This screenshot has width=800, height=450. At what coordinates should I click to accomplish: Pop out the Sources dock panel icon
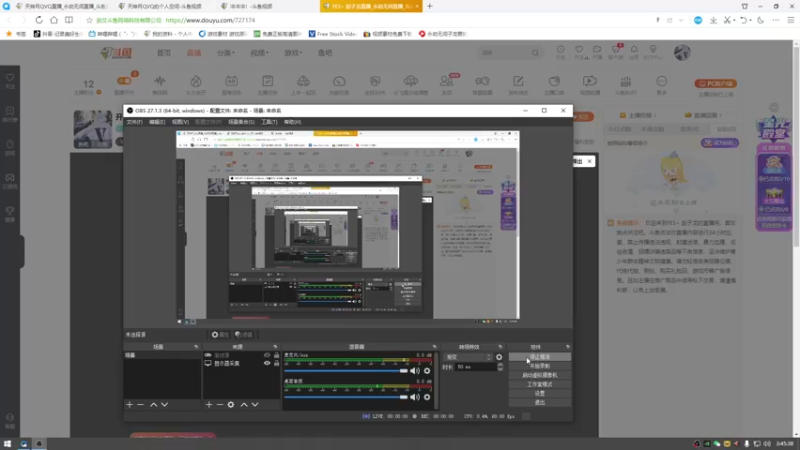[275, 347]
